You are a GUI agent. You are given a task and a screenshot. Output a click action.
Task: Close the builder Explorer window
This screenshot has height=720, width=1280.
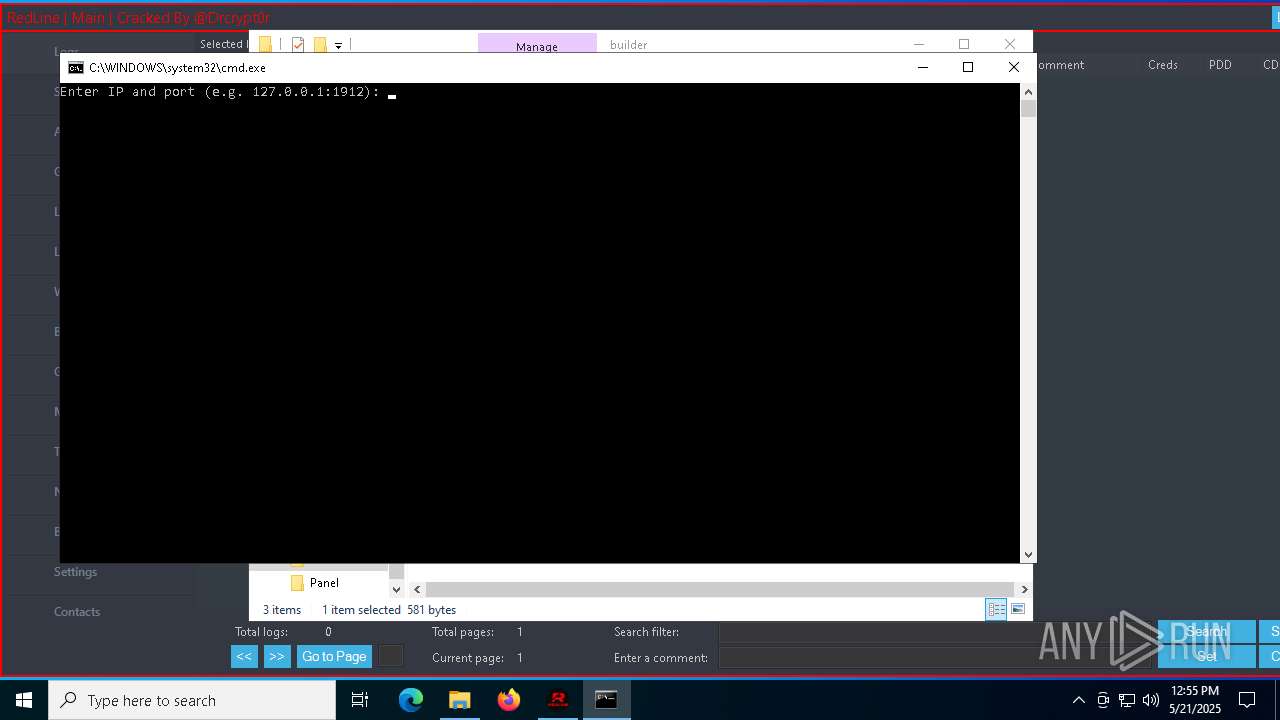pos(1010,44)
